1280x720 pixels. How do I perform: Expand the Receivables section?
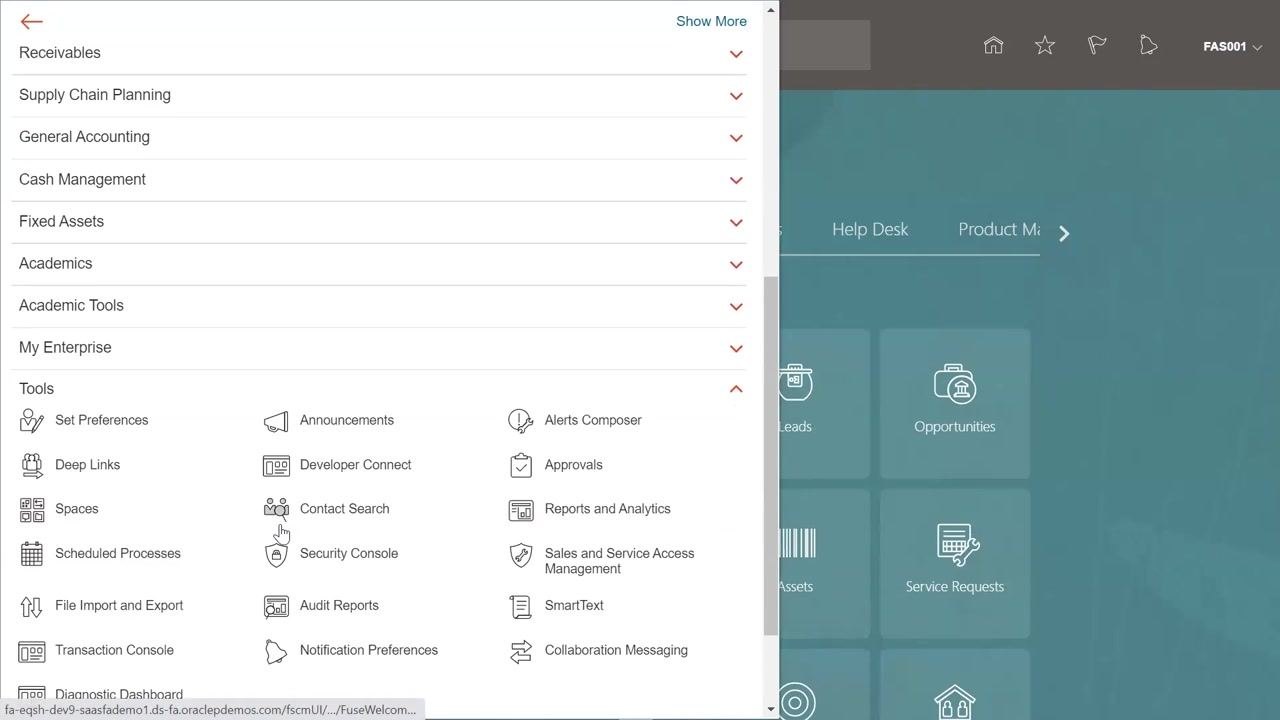736,54
